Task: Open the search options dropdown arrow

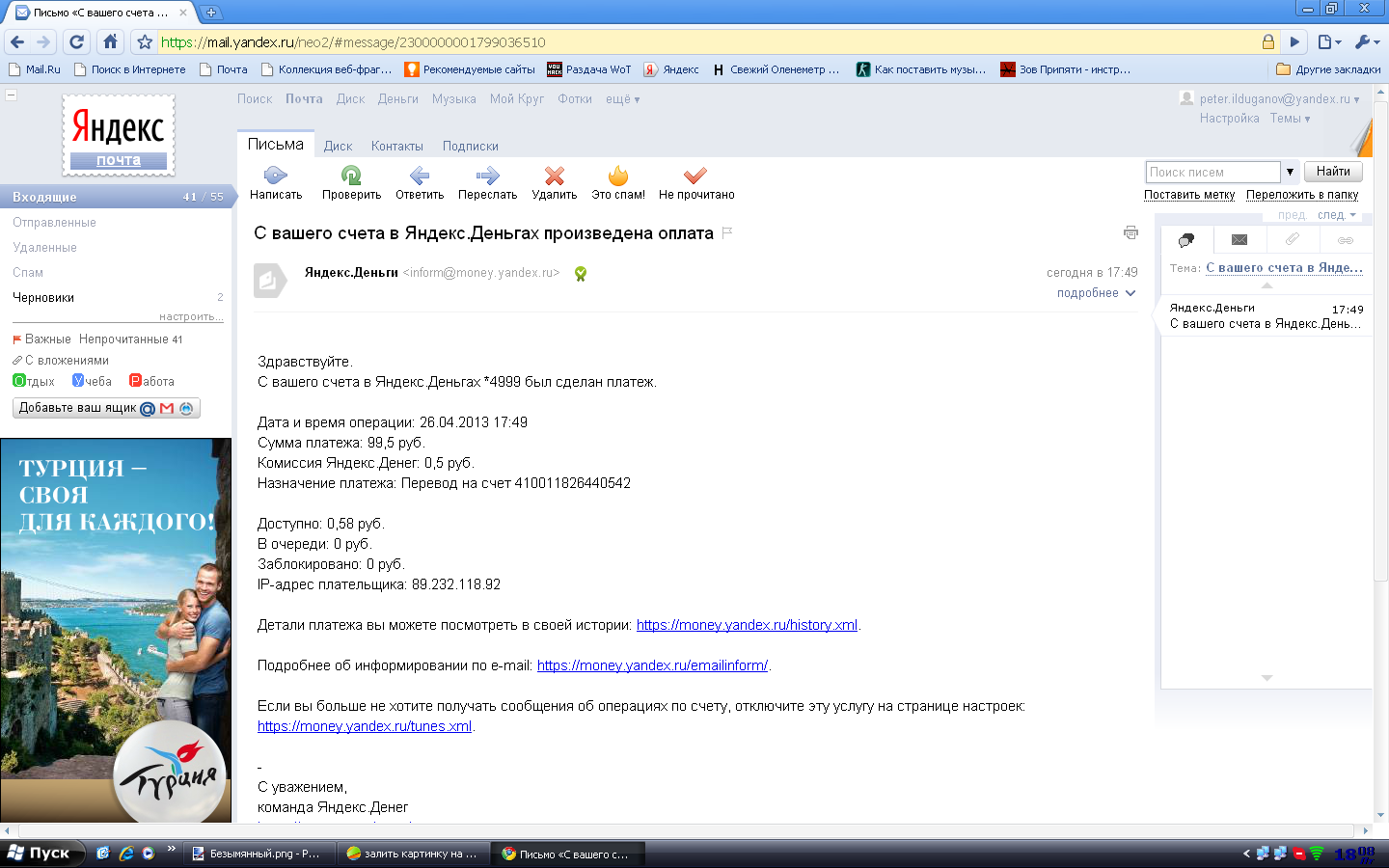Action: (x=1290, y=172)
